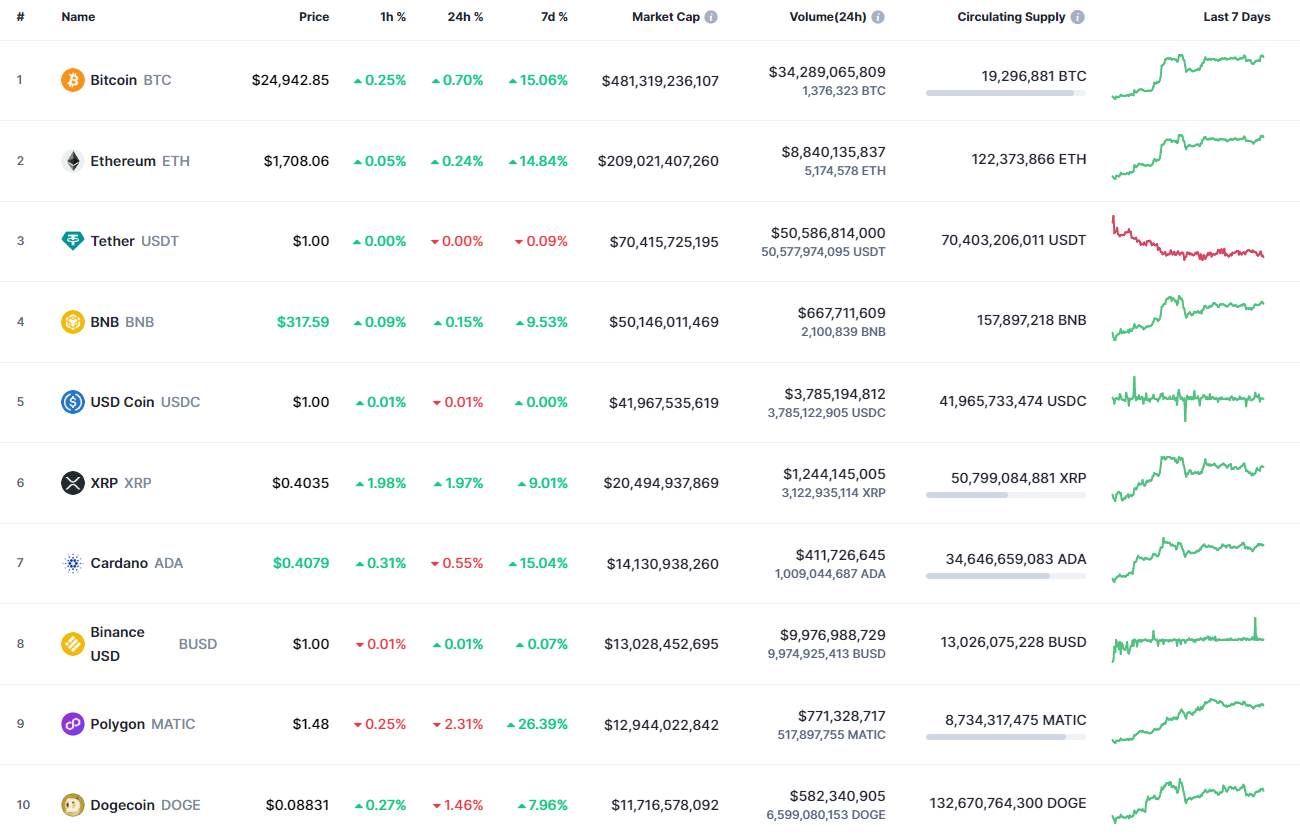Open the Circulating Supply info tooltip
Screen dimensions: 1300x840
tap(1076, 16)
